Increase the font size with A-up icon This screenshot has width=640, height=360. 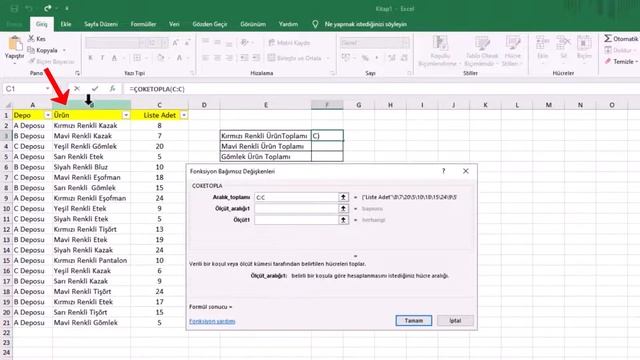(176, 43)
